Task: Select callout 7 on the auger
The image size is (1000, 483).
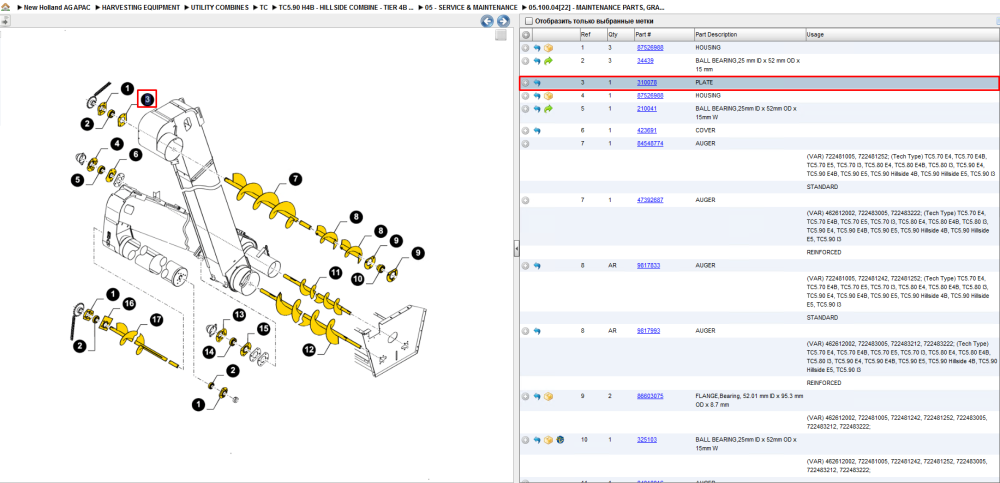Action: 295,179
